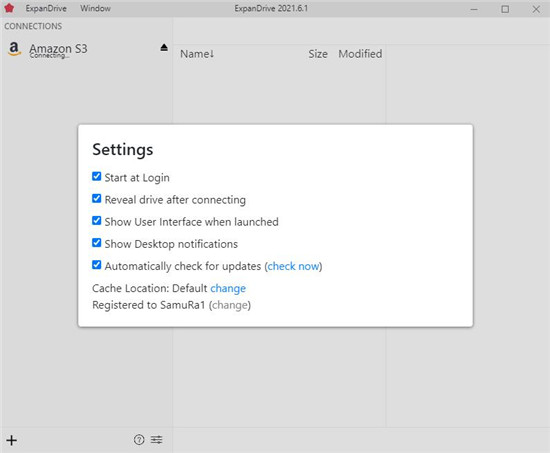Click the ExpanDrive red logo icon
This screenshot has width=550, height=453.
[9, 8]
